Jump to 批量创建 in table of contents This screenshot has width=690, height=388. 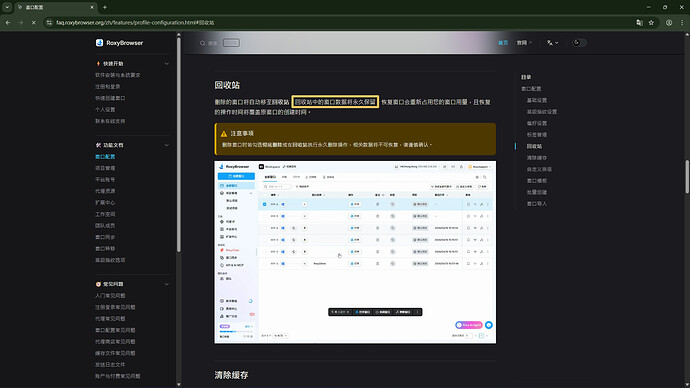(x=537, y=192)
